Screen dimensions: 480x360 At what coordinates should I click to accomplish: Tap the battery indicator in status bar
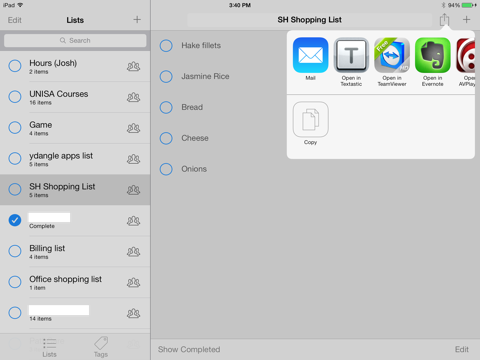coord(468,5)
